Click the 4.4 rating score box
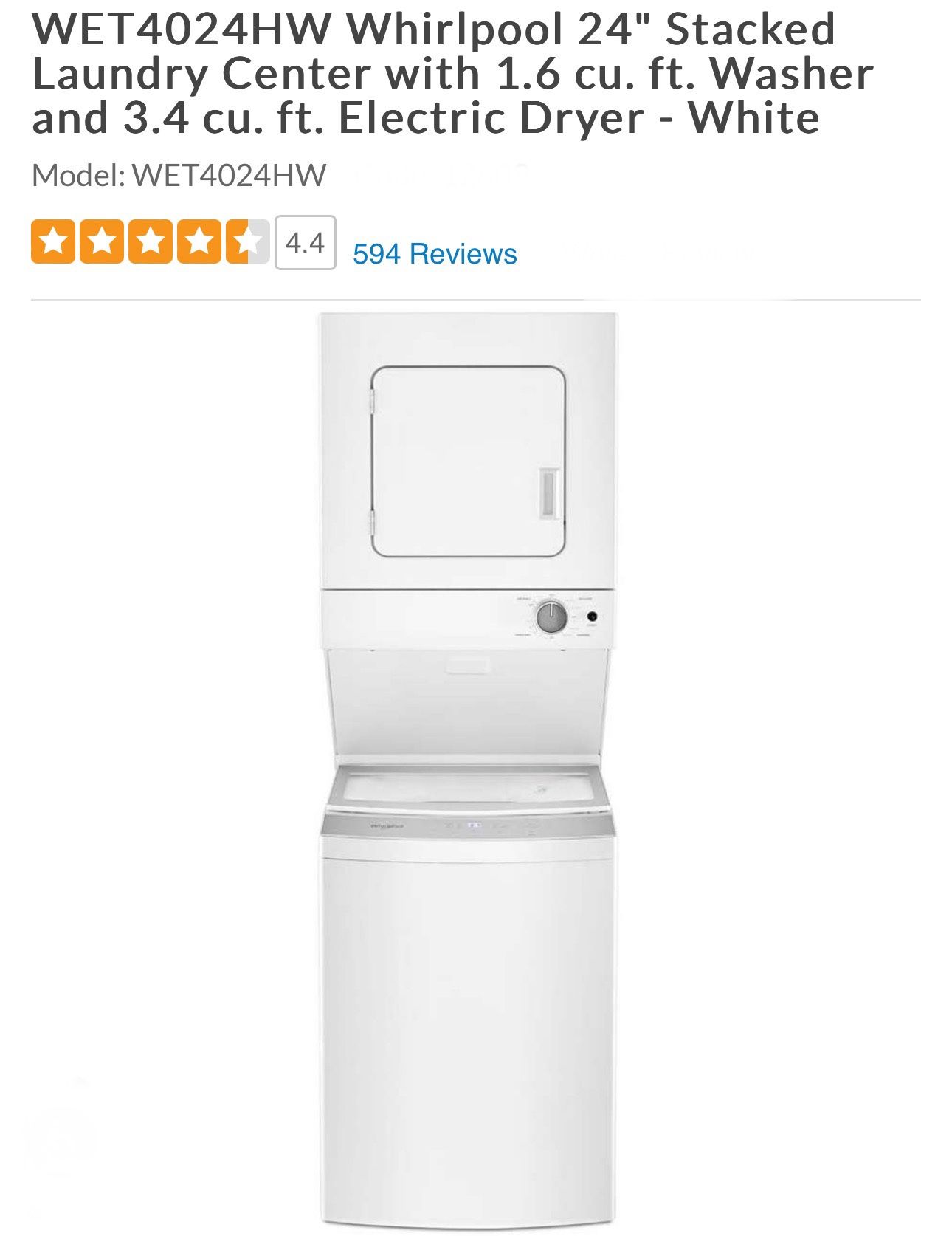Viewport: 952px width, 1236px height. coord(306,242)
